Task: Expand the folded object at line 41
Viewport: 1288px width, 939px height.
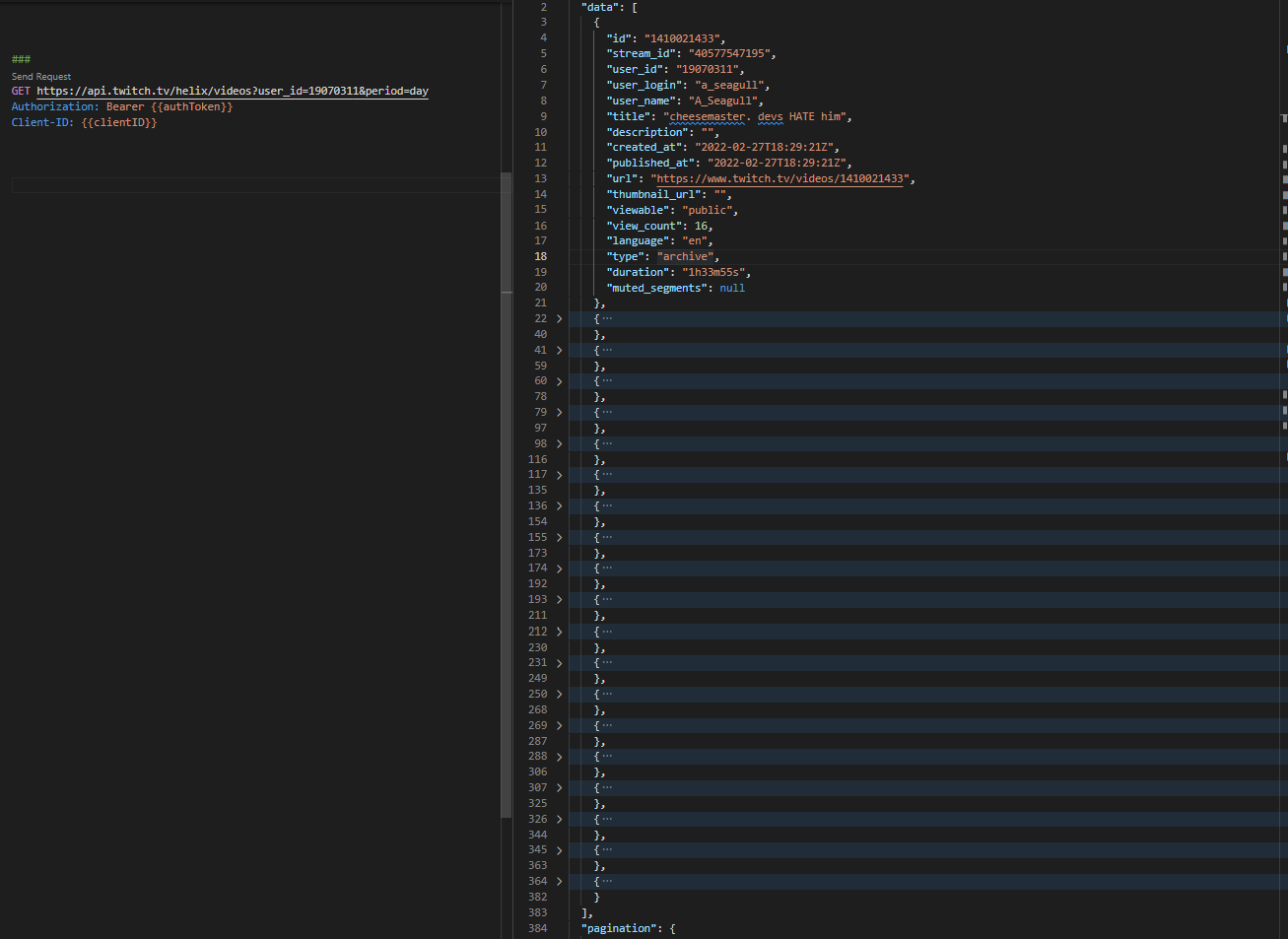Action: tap(559, 349)
